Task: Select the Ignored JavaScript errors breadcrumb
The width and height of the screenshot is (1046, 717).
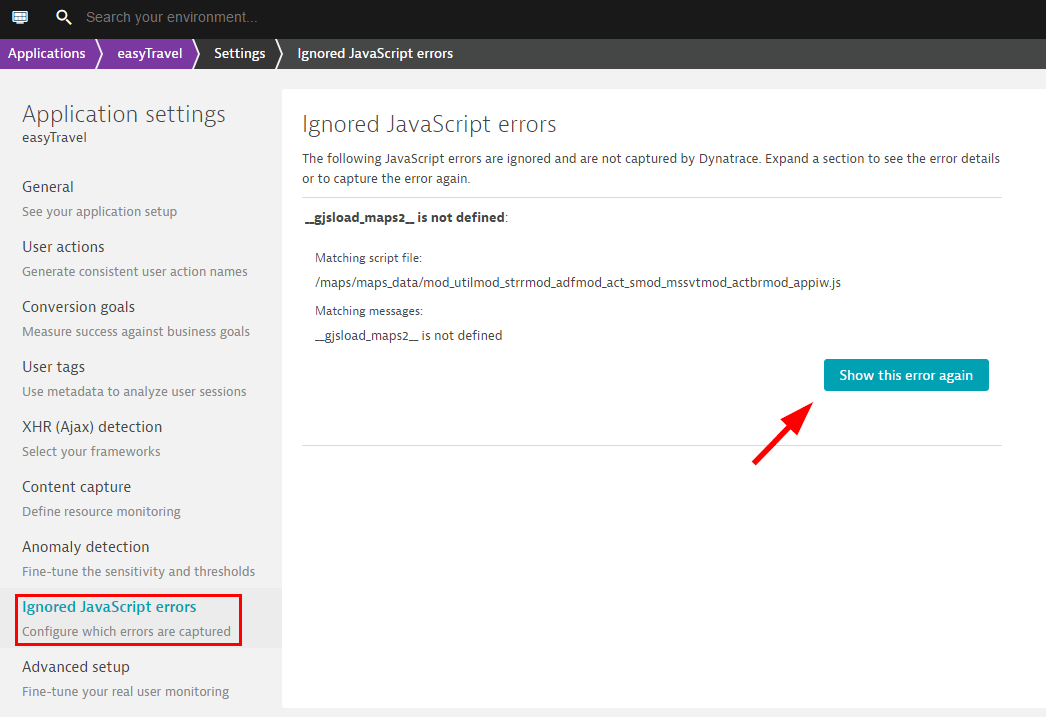Action: (375, 54)
